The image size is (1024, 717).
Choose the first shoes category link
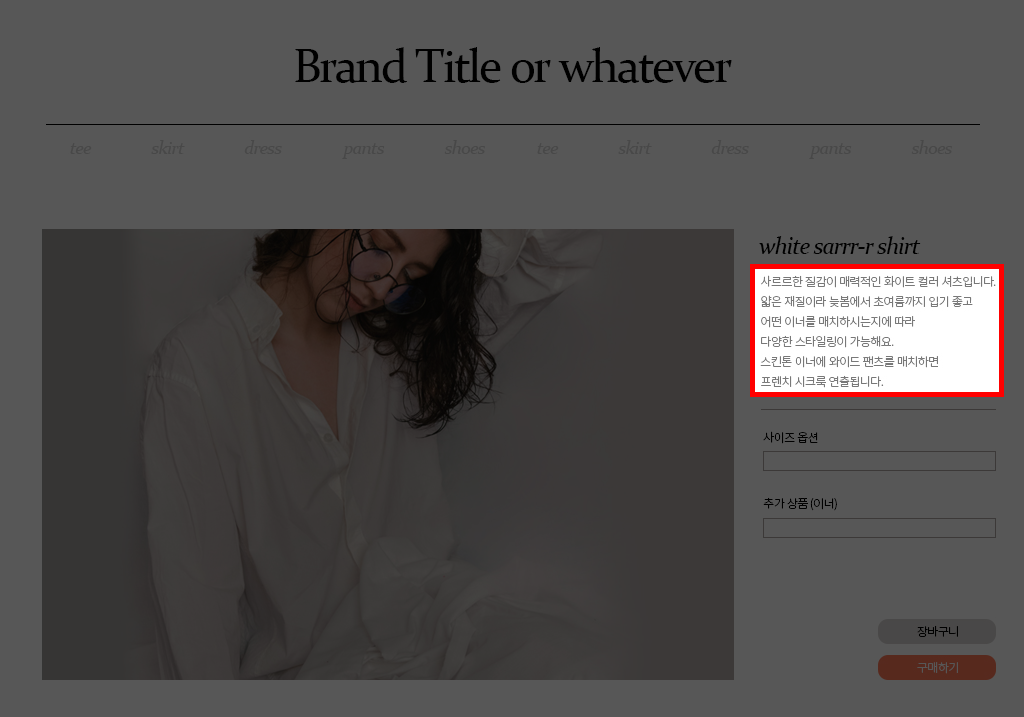click(x=464, y=148)
